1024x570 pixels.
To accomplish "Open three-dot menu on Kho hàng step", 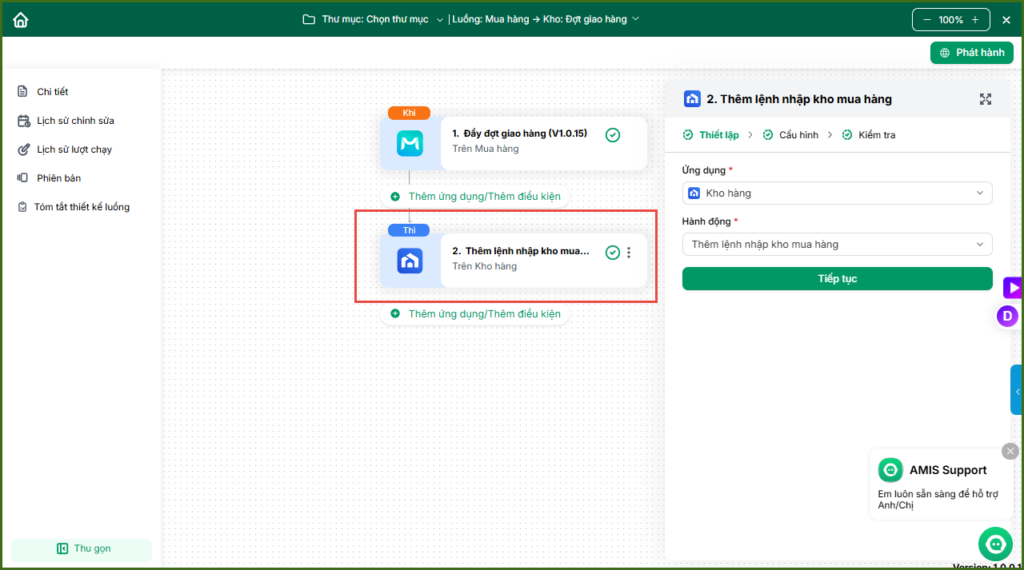I will [629, 253].
